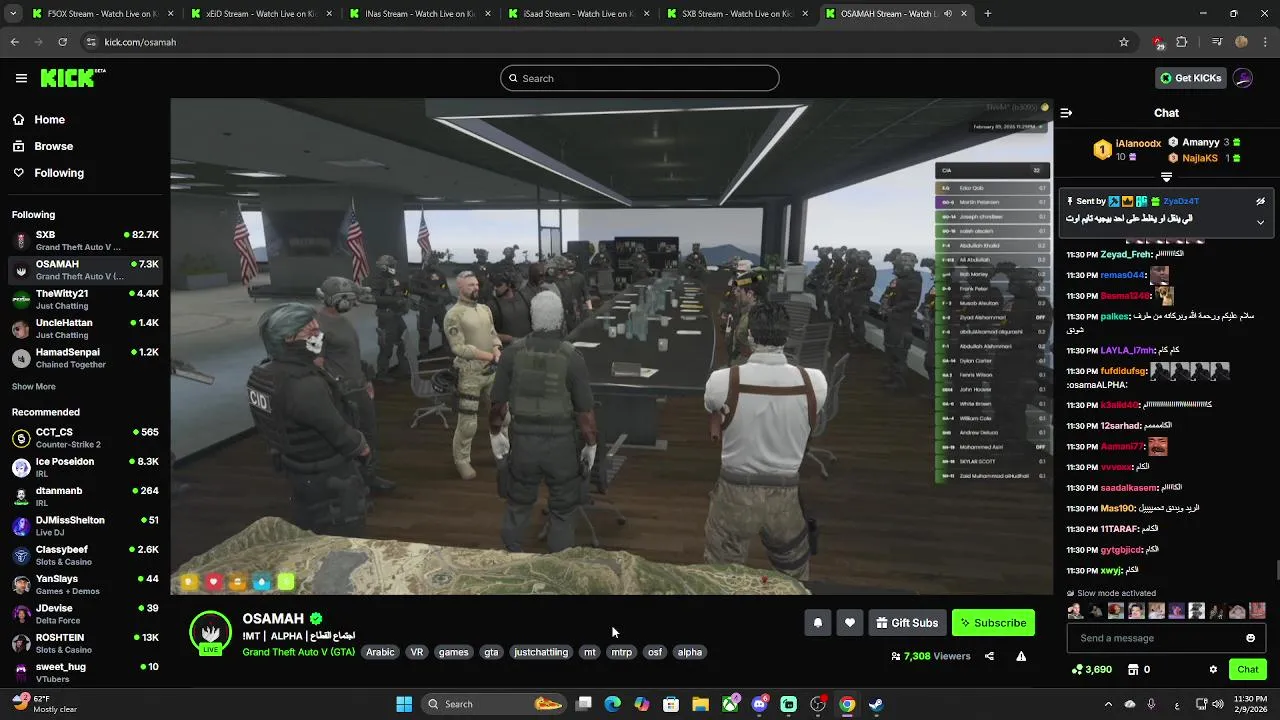
Task: Open the emoji picker in chat
Action: 1250,638
